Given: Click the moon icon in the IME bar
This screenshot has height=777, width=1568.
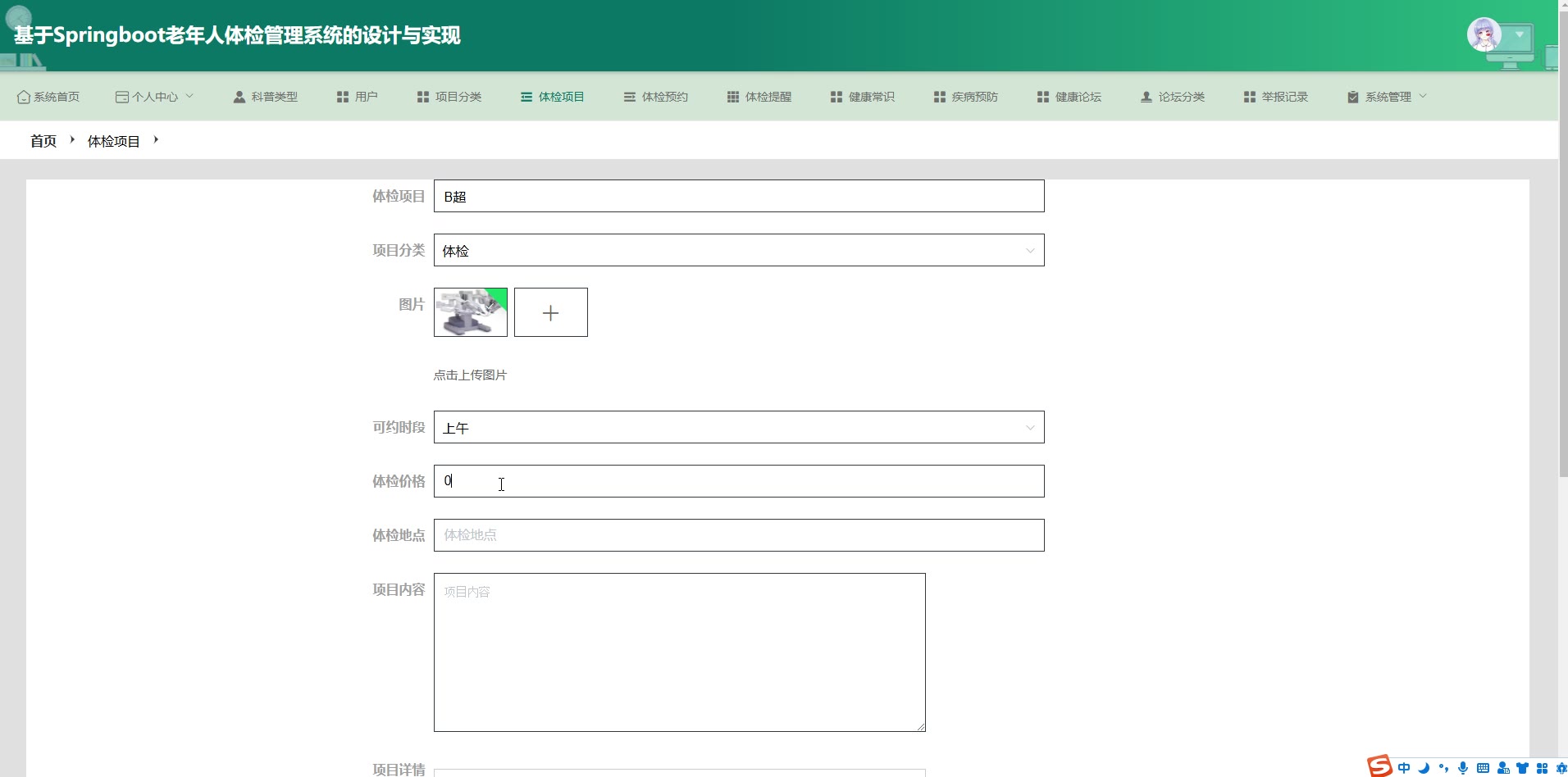Looking at the screenshot, I should (x=1424, y=768).
